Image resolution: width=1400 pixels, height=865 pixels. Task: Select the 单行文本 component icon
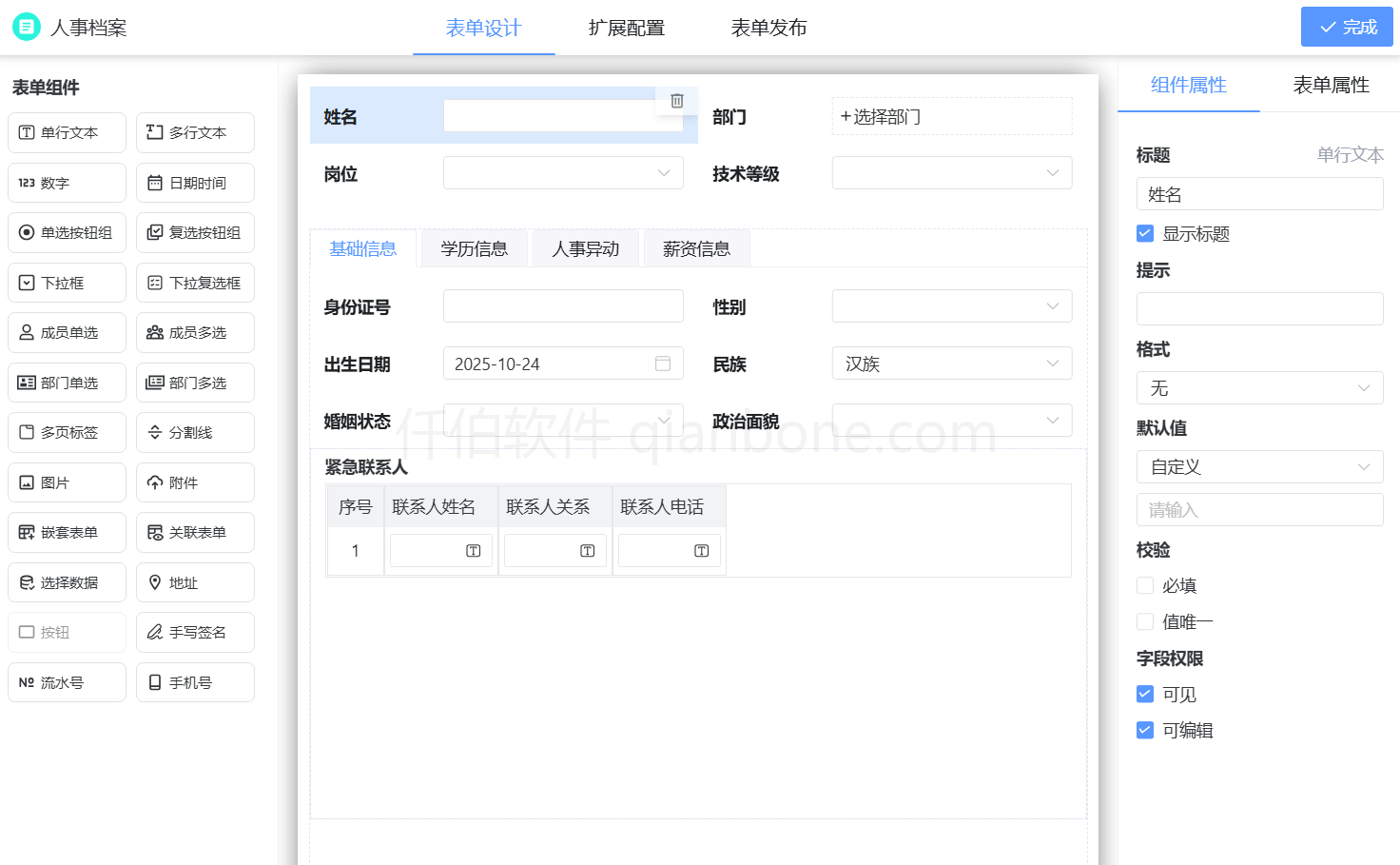click(67, 132)
